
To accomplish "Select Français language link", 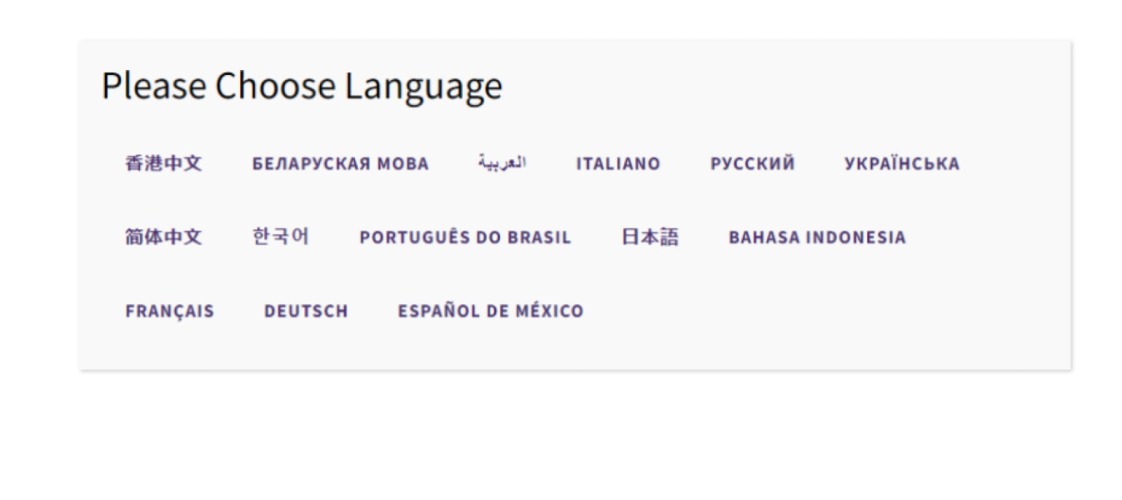I will tap(169, 311).
